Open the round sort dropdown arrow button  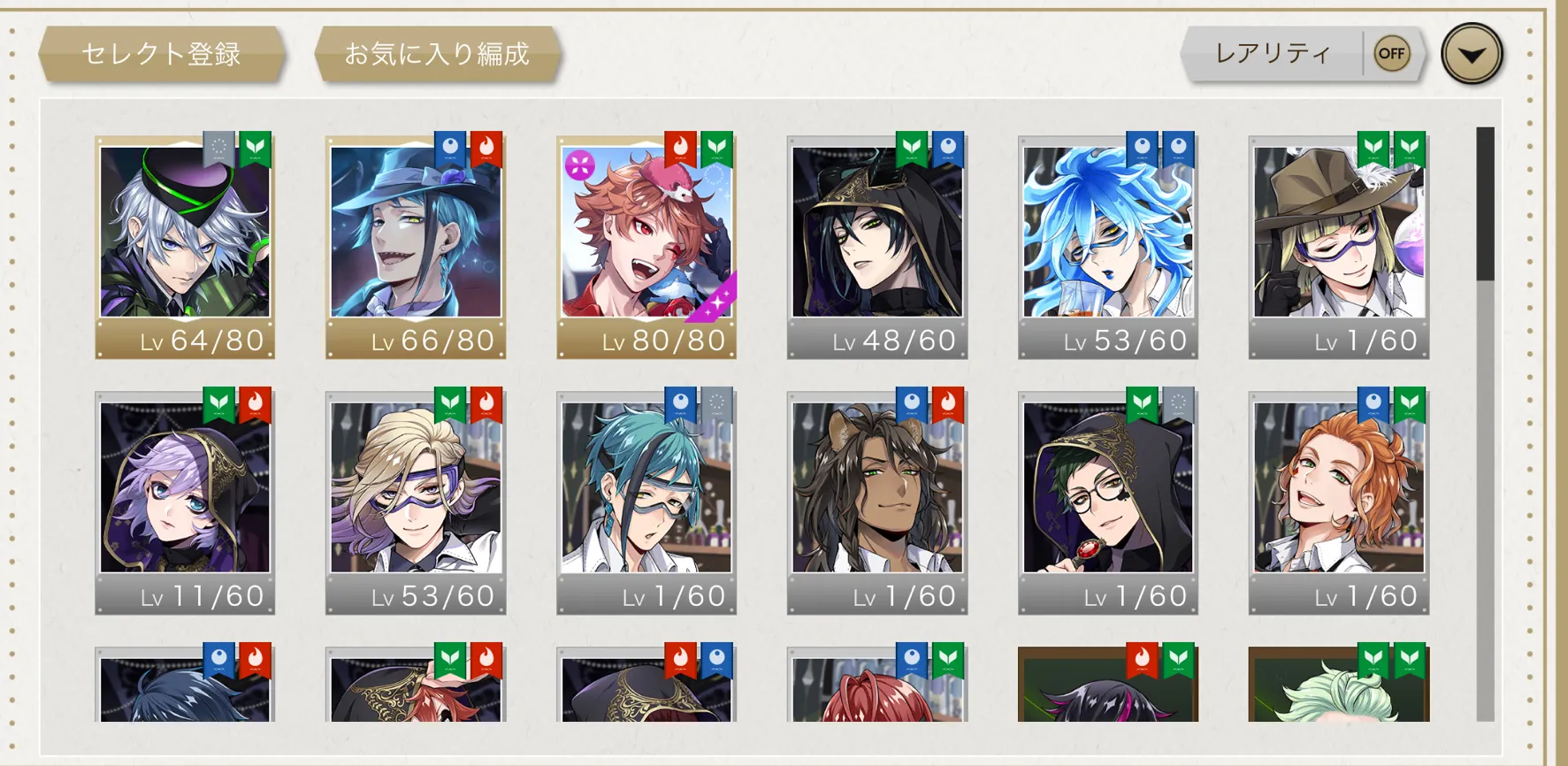pyautogui.click(x=1472, y=54)
